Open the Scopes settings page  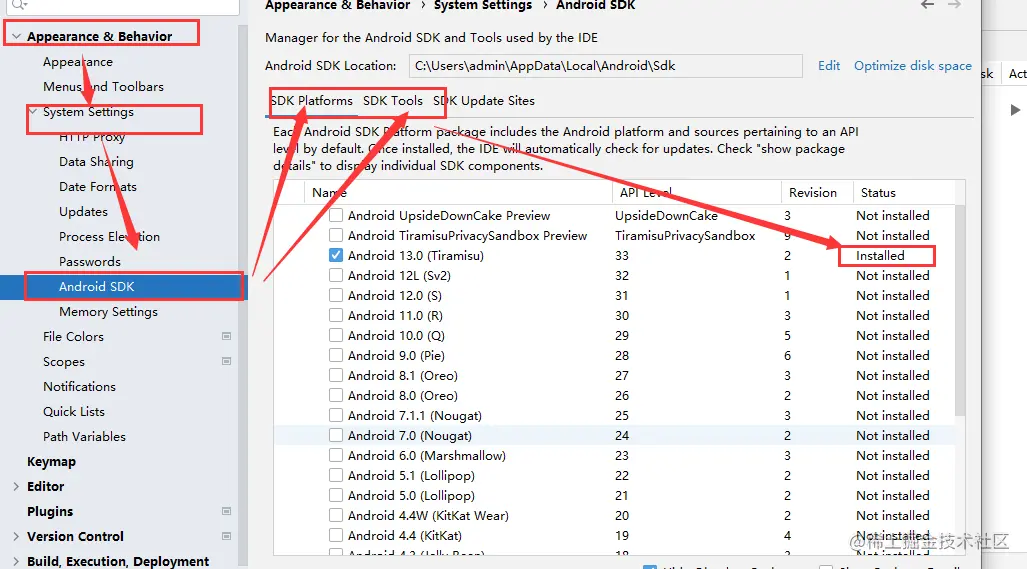pyautogui.click(x=64, y=361)
